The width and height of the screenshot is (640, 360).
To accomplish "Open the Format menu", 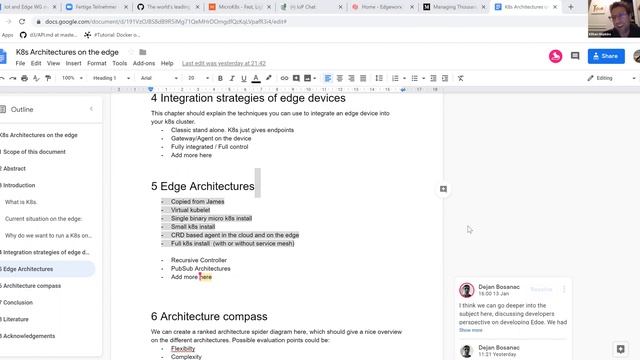I will coord(97,63).
